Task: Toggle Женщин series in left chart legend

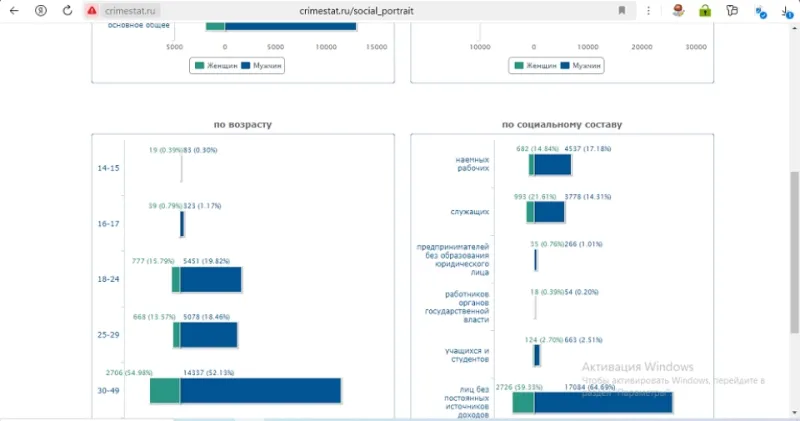Action: point(216,65)
